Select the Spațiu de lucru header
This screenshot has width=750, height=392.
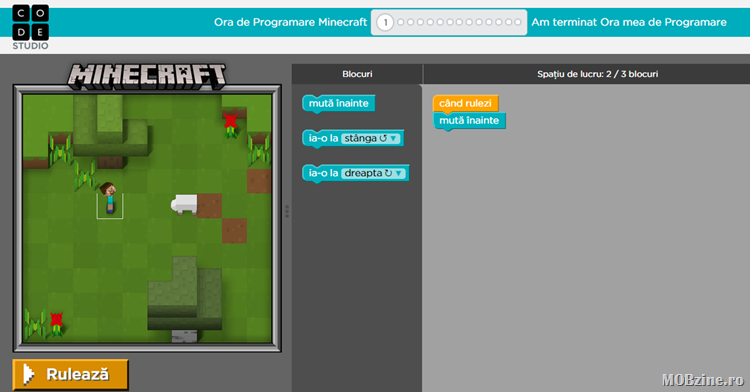pos(597,74)
